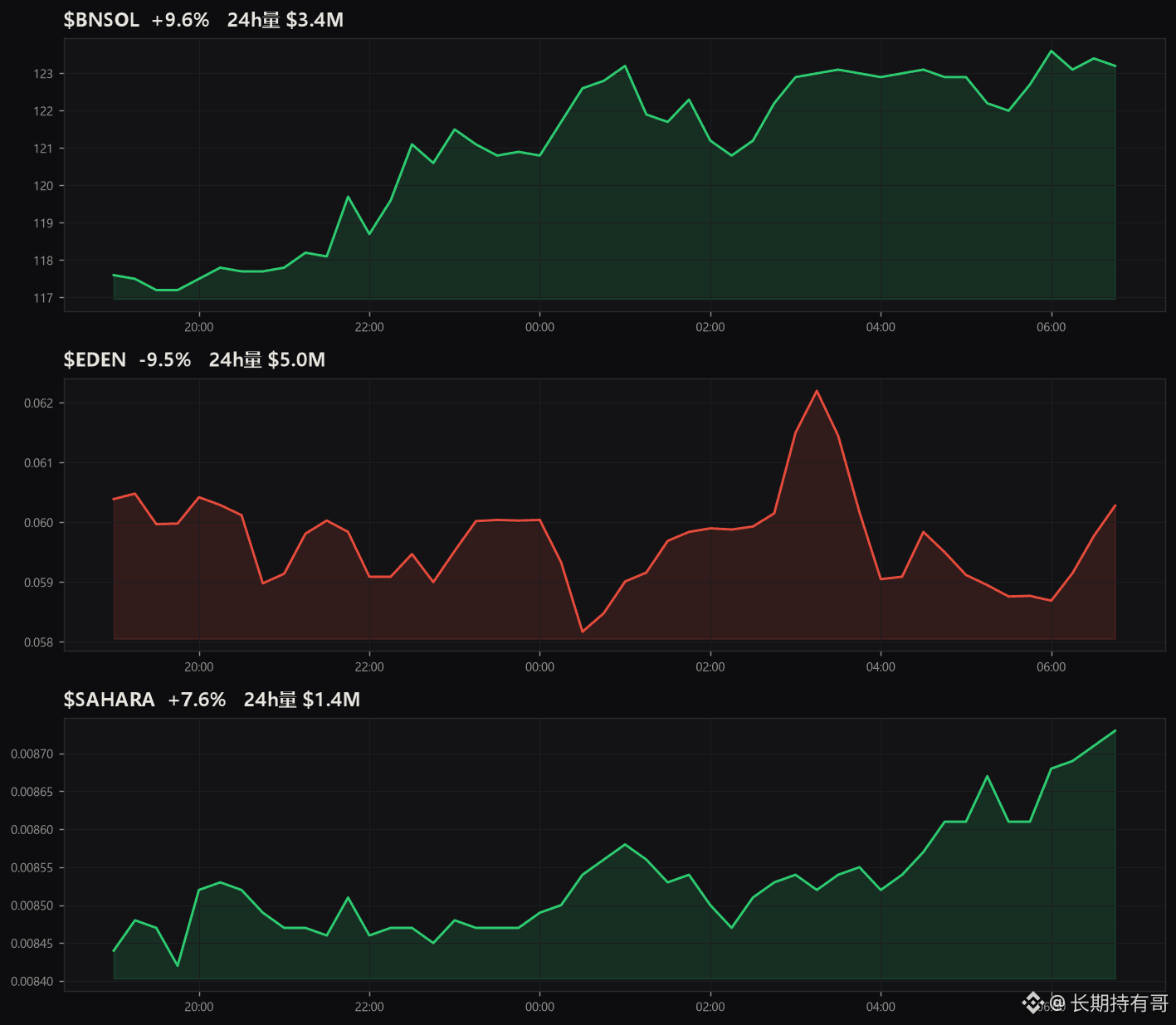This screenshot has height=1025, width=1176.
Task: Click 02:00 on the BNSOL time axis
Action: [710, 327]
